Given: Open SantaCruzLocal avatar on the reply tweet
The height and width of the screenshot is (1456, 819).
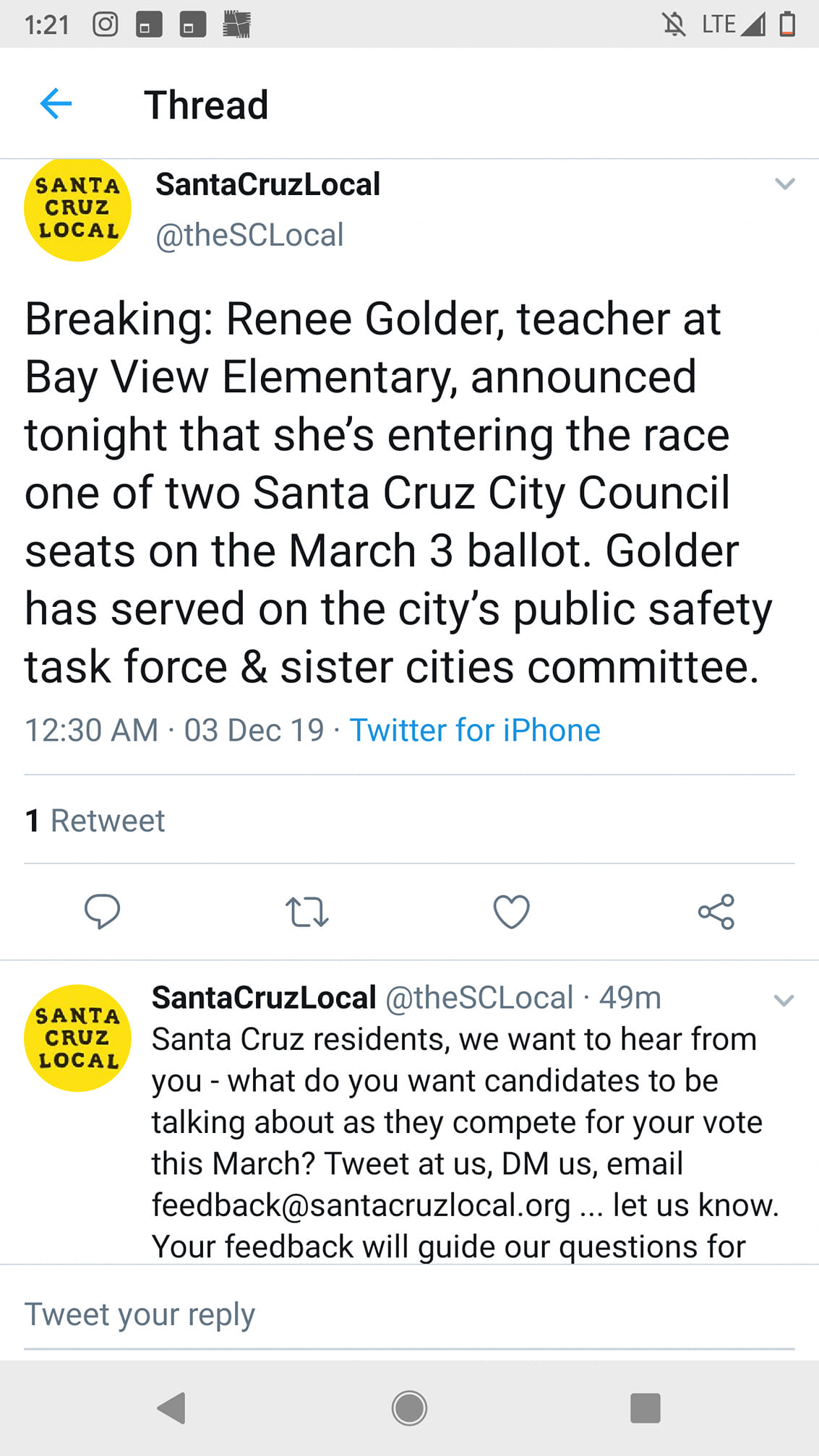Looking at the screenshot, I should coord(77,1038).
